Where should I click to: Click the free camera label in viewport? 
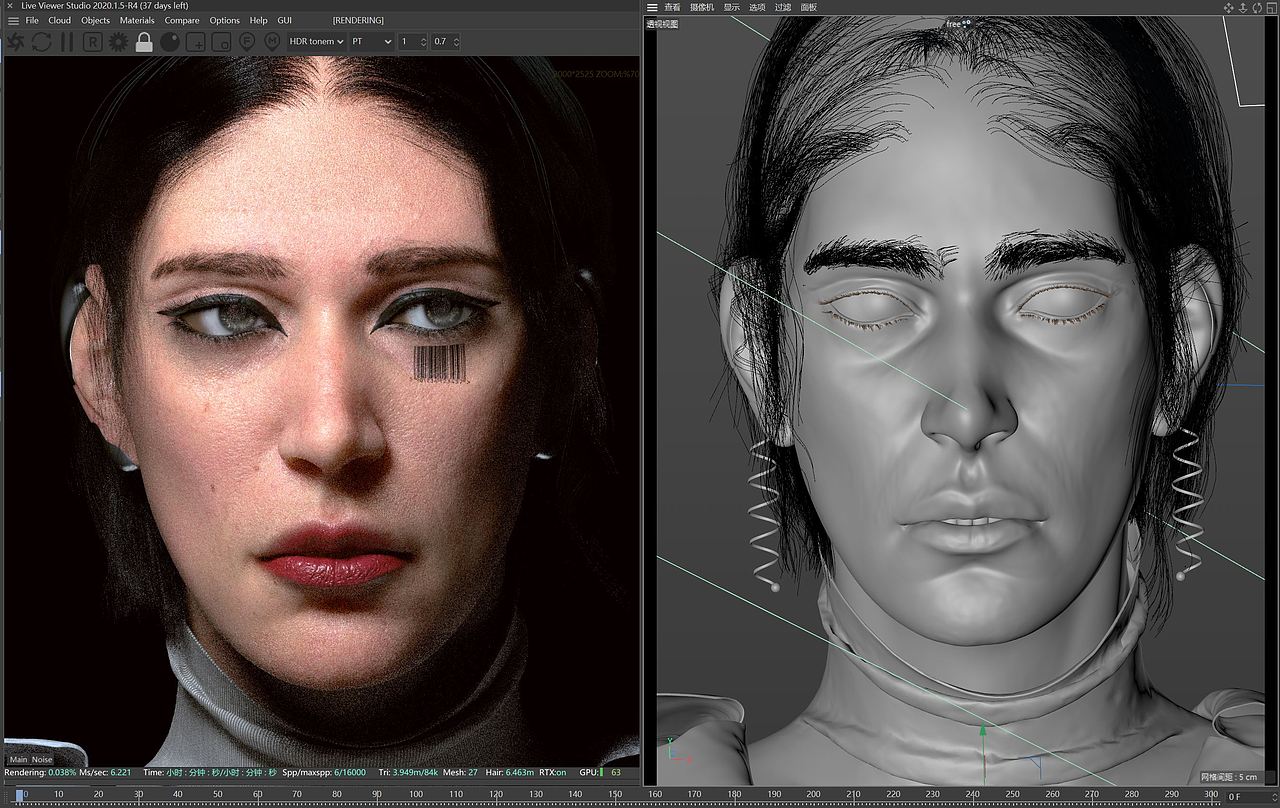coord(958,23)
